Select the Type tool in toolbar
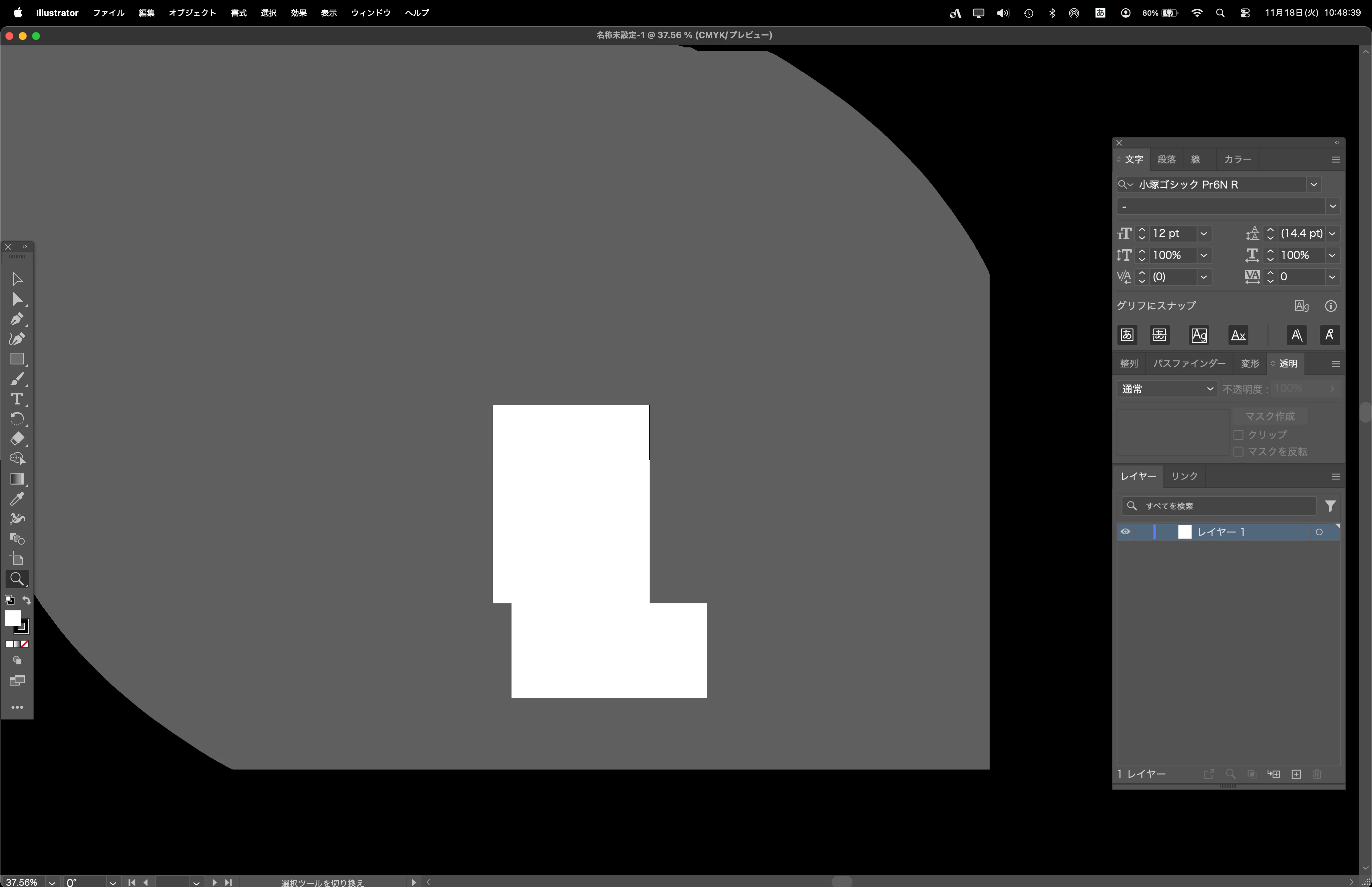This screenshot has width=1372, height=887. (x=17, y=398)
